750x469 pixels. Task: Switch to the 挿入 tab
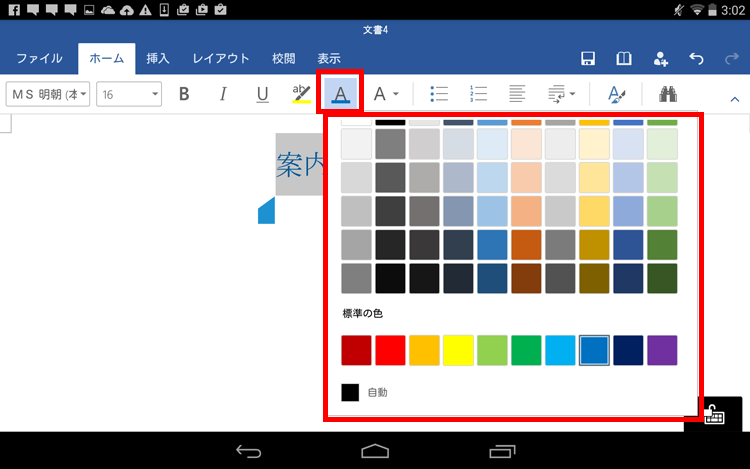point(158,58)
